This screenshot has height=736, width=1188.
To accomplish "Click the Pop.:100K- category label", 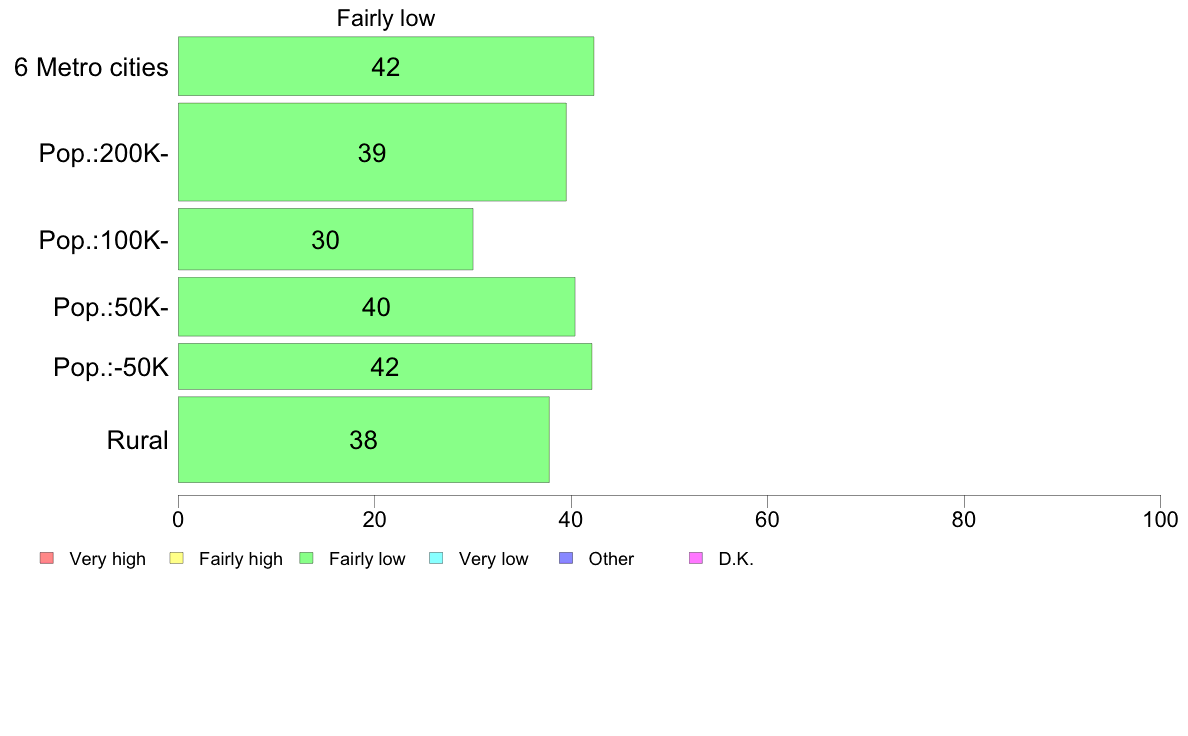I will 104,240.
